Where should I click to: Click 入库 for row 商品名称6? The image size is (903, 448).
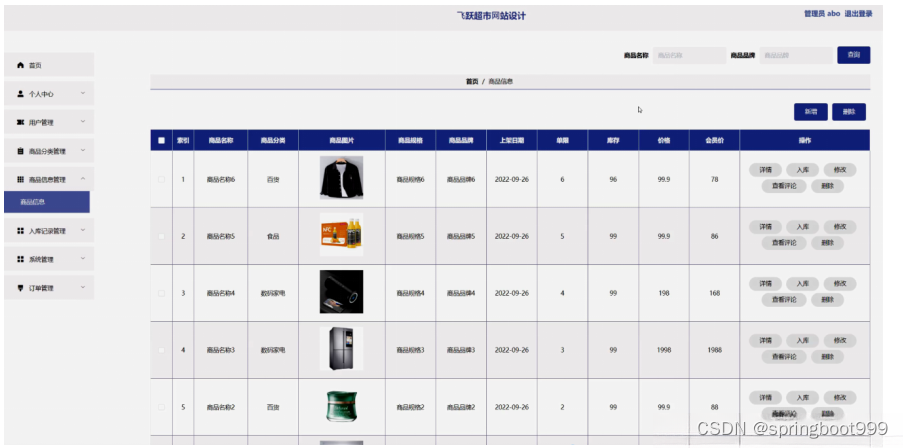(x=802, y=170)
